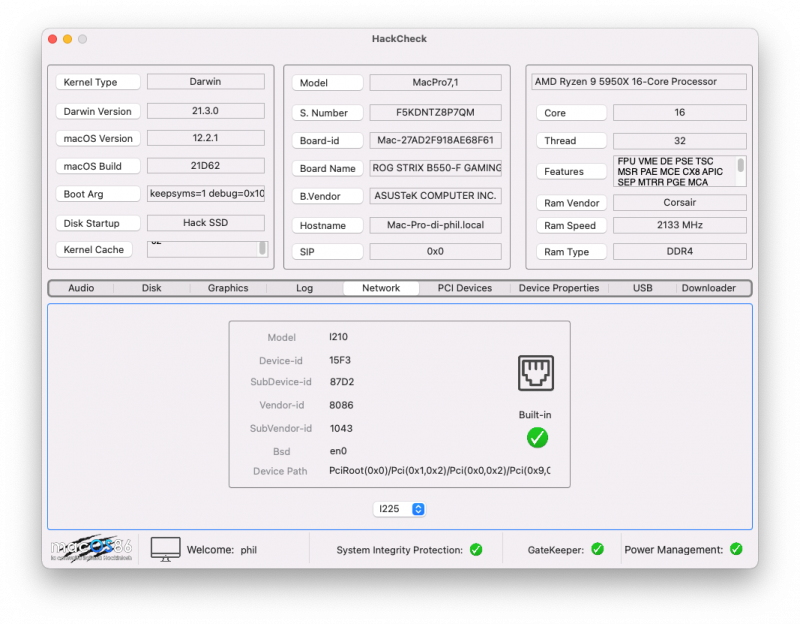This screenshot has width=800, height=624.
Task: Select the Network tab
Action: coord(381,288)
